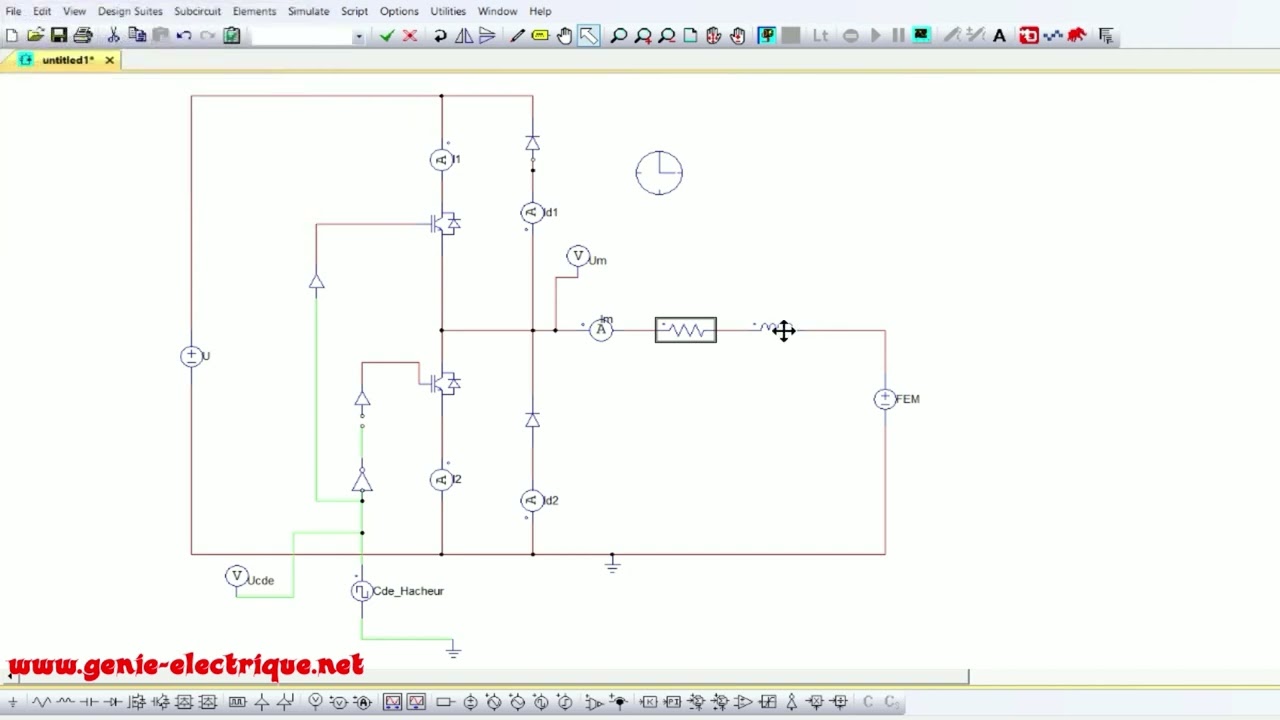Select the text tool letter A

click(x=999, y=36)
